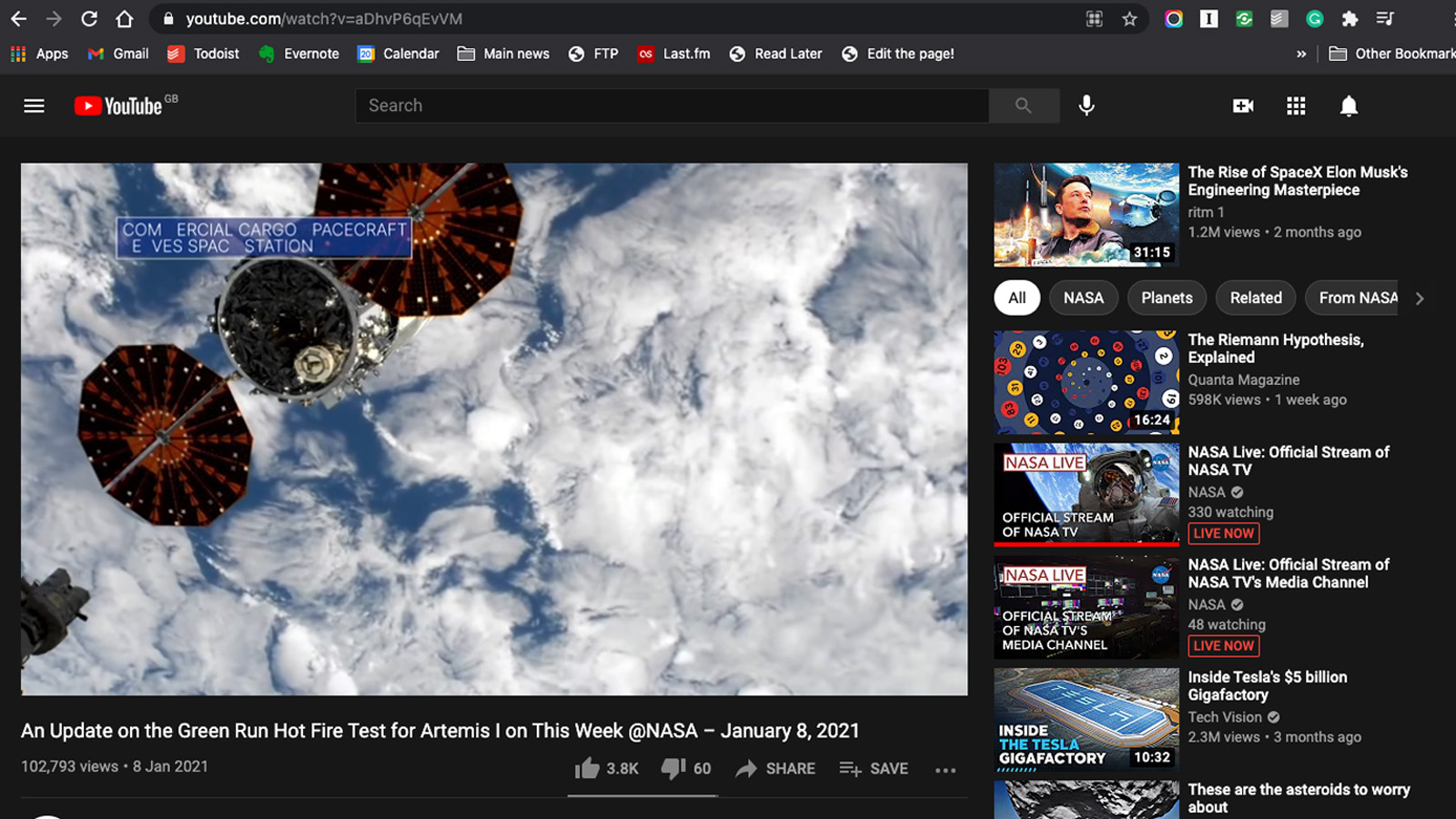Select the Related filter chip
1456x819 pixels.
pyautogui.click(x=1256, y=298)
